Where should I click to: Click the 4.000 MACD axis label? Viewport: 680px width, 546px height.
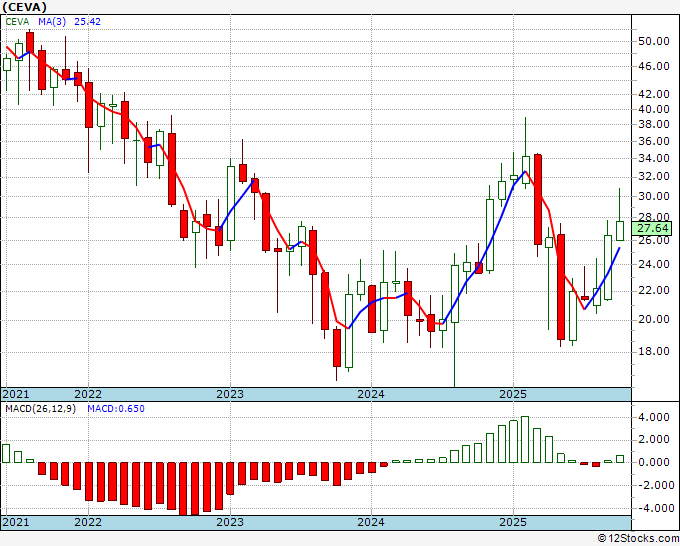(654, 418)
